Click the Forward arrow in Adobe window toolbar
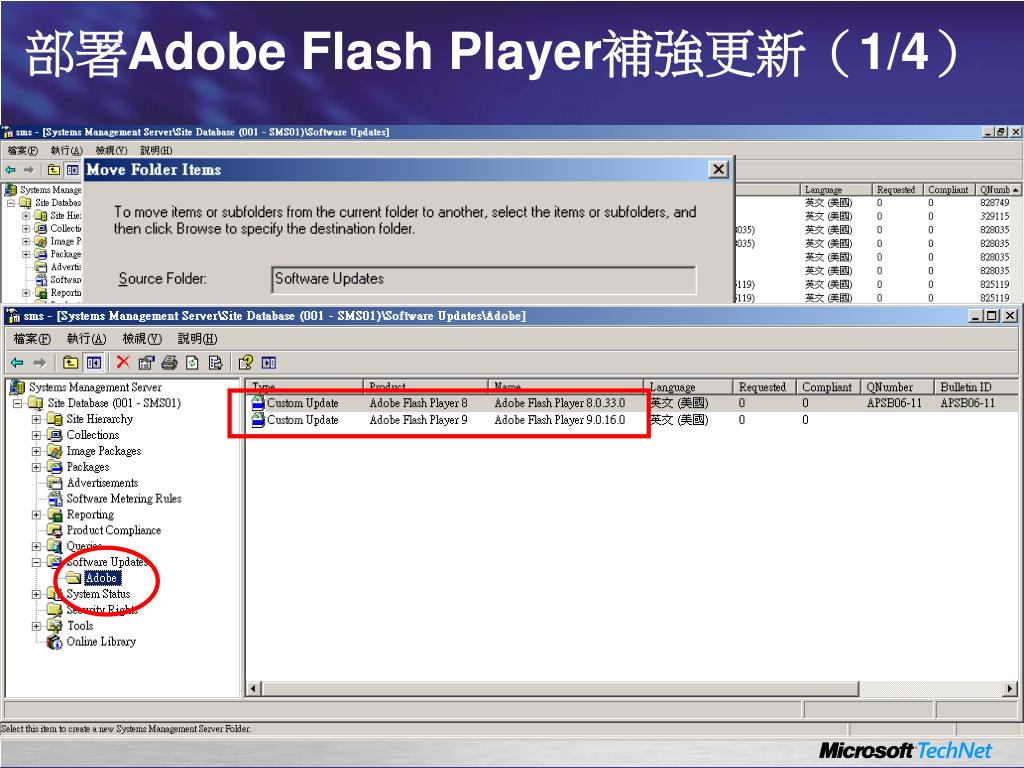Screen dimensions: 1024x768 [40, 362]
